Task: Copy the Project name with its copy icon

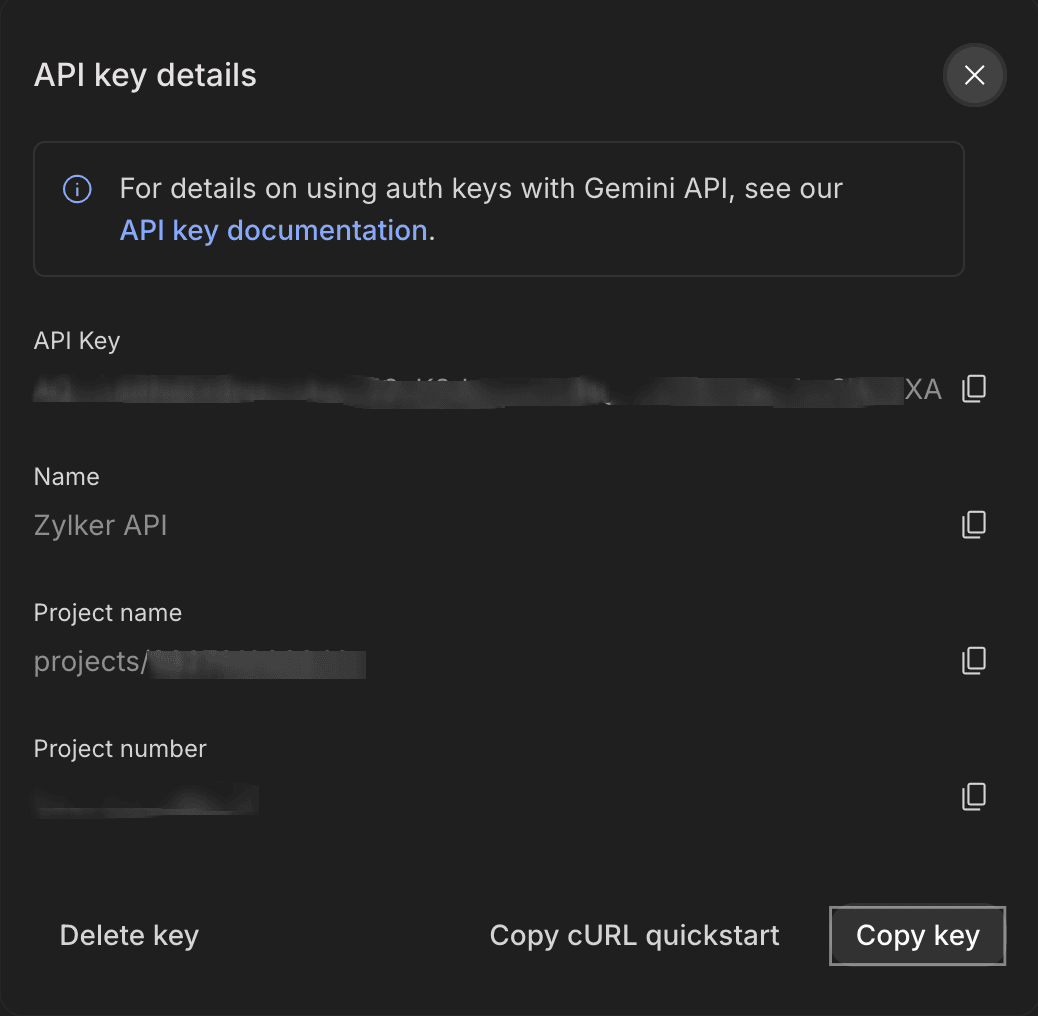Action: tap(973, 661)
